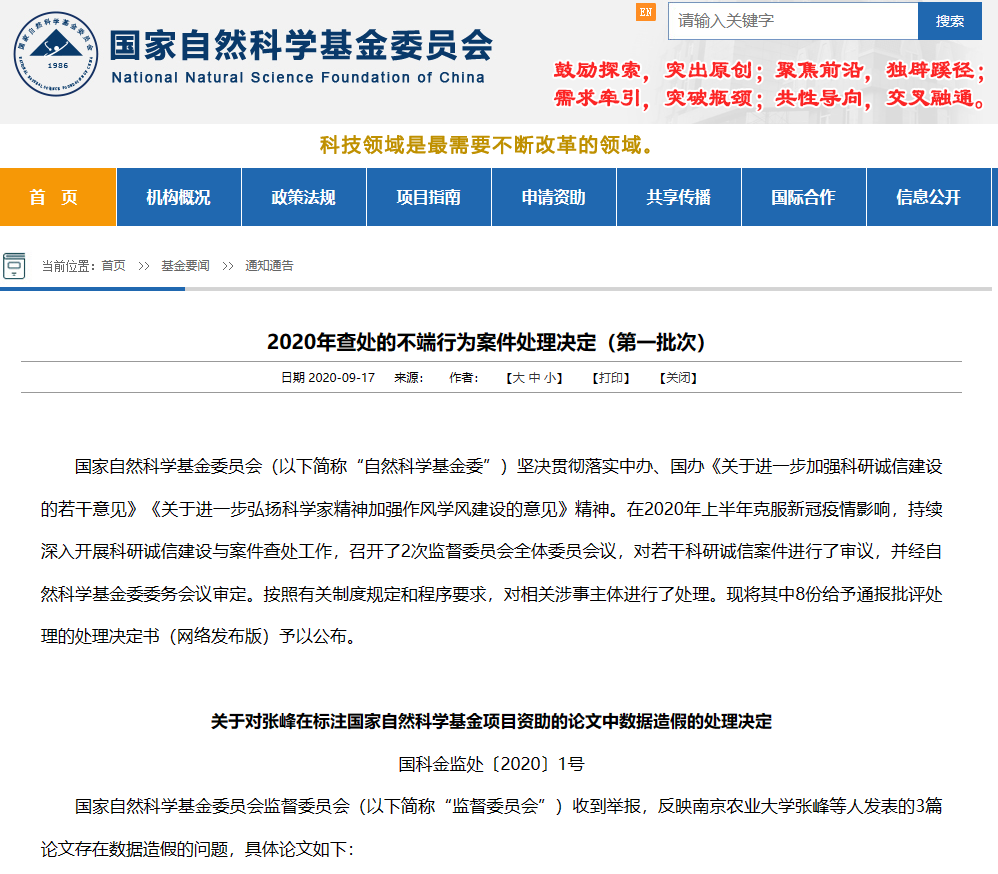
Task: Open the 机构概况 navigation menu
Action: point(179,197)
